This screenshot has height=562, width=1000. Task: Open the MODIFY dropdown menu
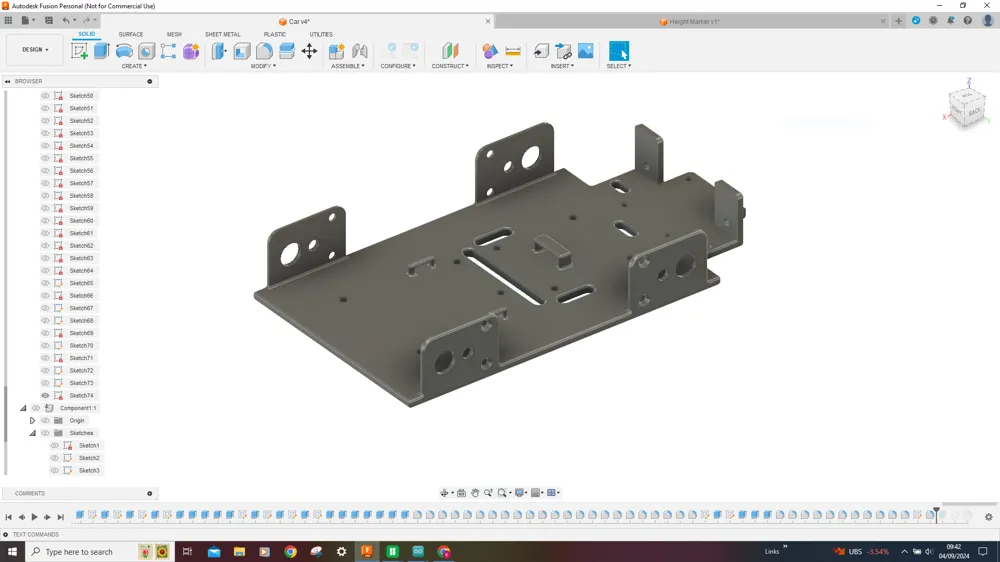(x=263, y=66)
